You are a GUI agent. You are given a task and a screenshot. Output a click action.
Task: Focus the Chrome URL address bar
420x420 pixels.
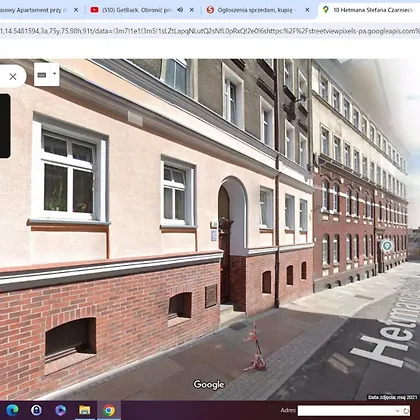[210, 31]
